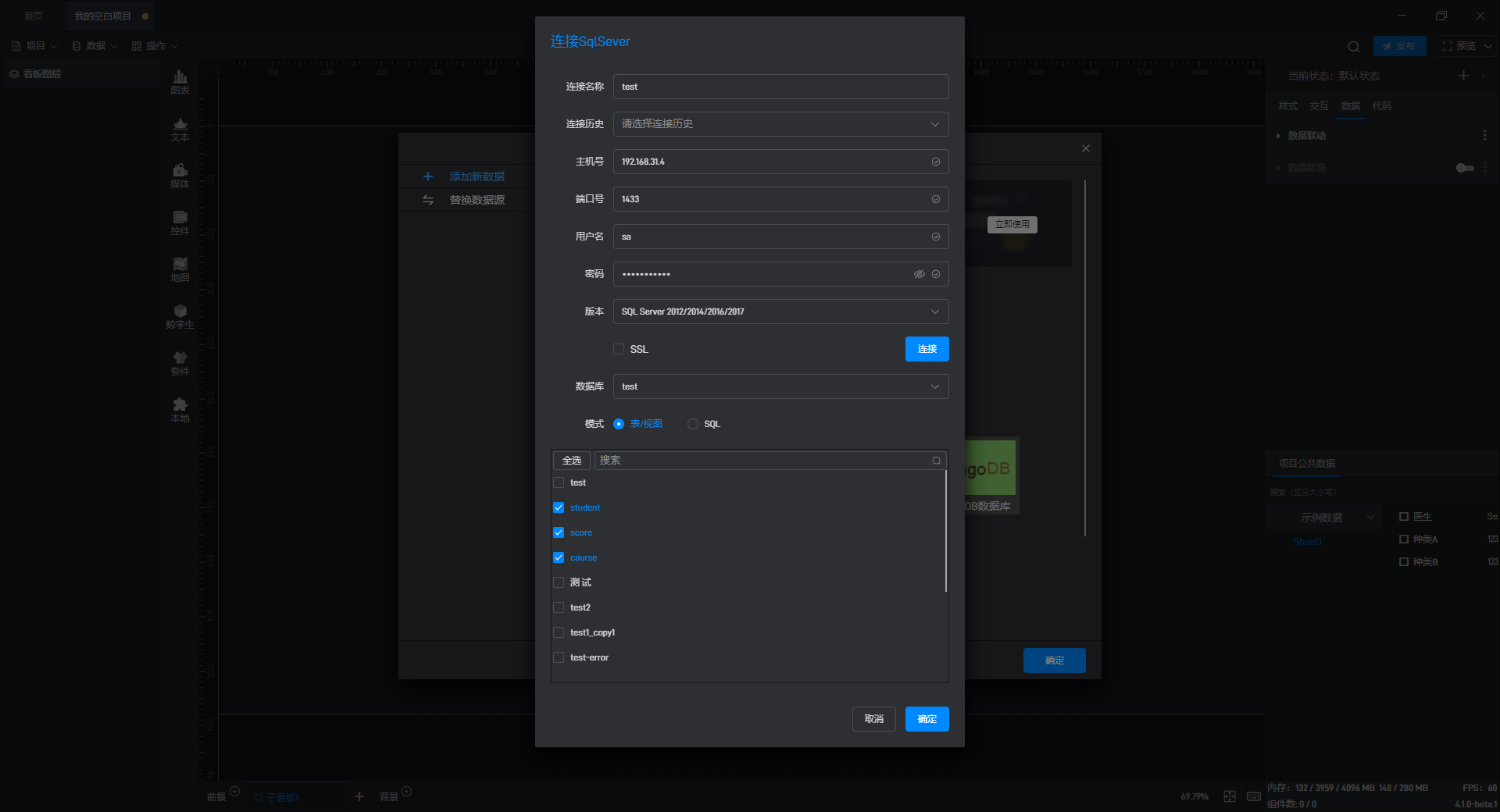
Task: Check the test2 table checkbox
Action: click(559, 607)
